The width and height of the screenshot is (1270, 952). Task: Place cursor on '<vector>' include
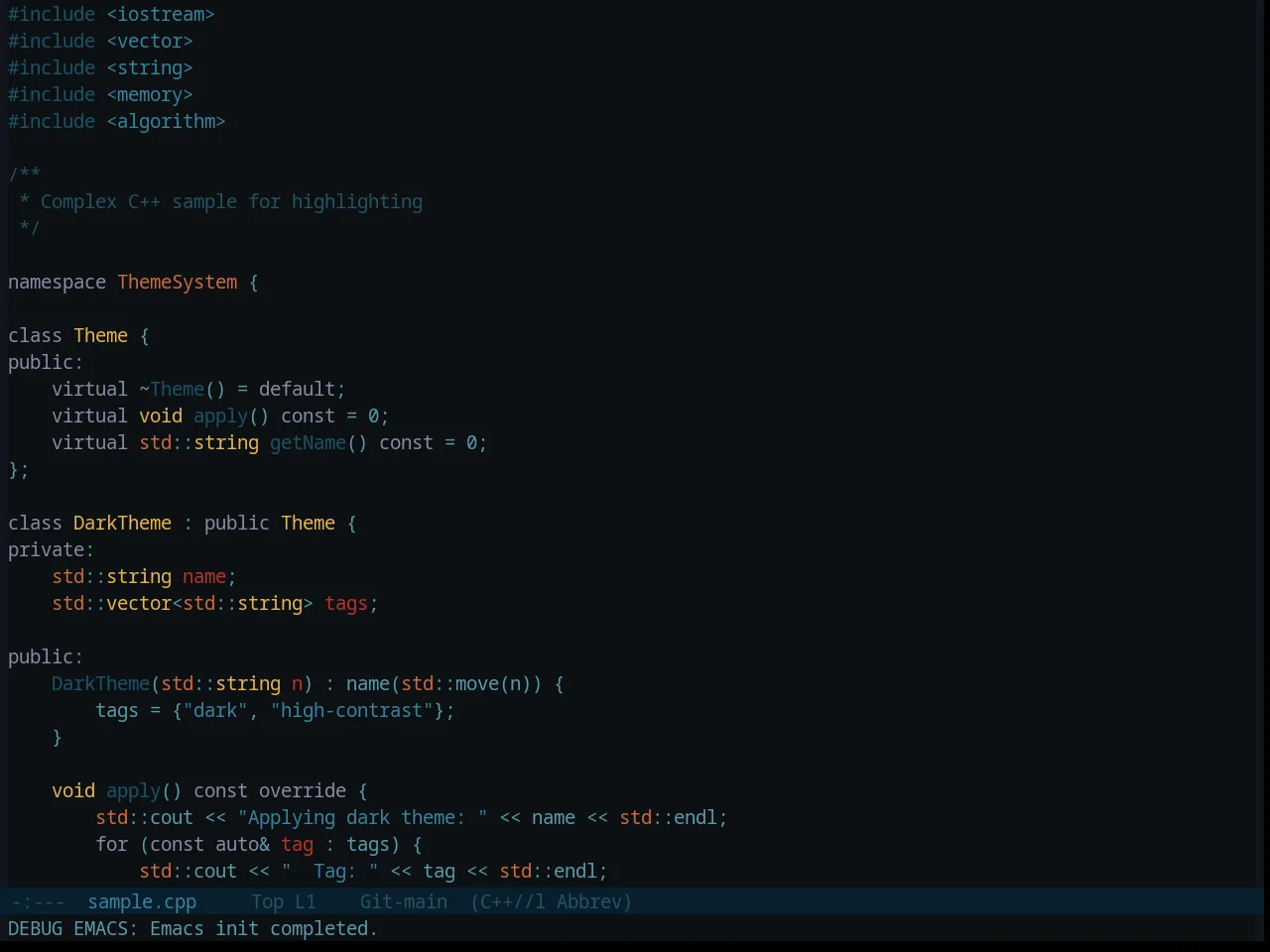(150, 41)
